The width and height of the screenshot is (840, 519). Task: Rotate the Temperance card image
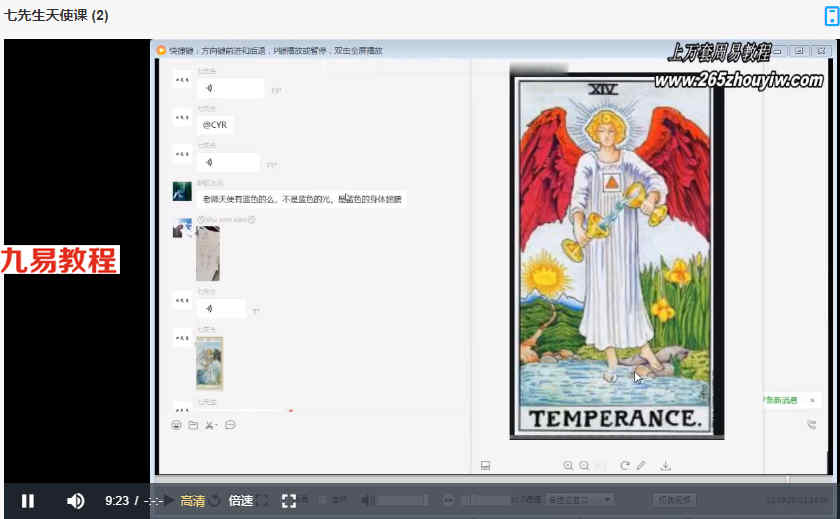click(625, 465)
